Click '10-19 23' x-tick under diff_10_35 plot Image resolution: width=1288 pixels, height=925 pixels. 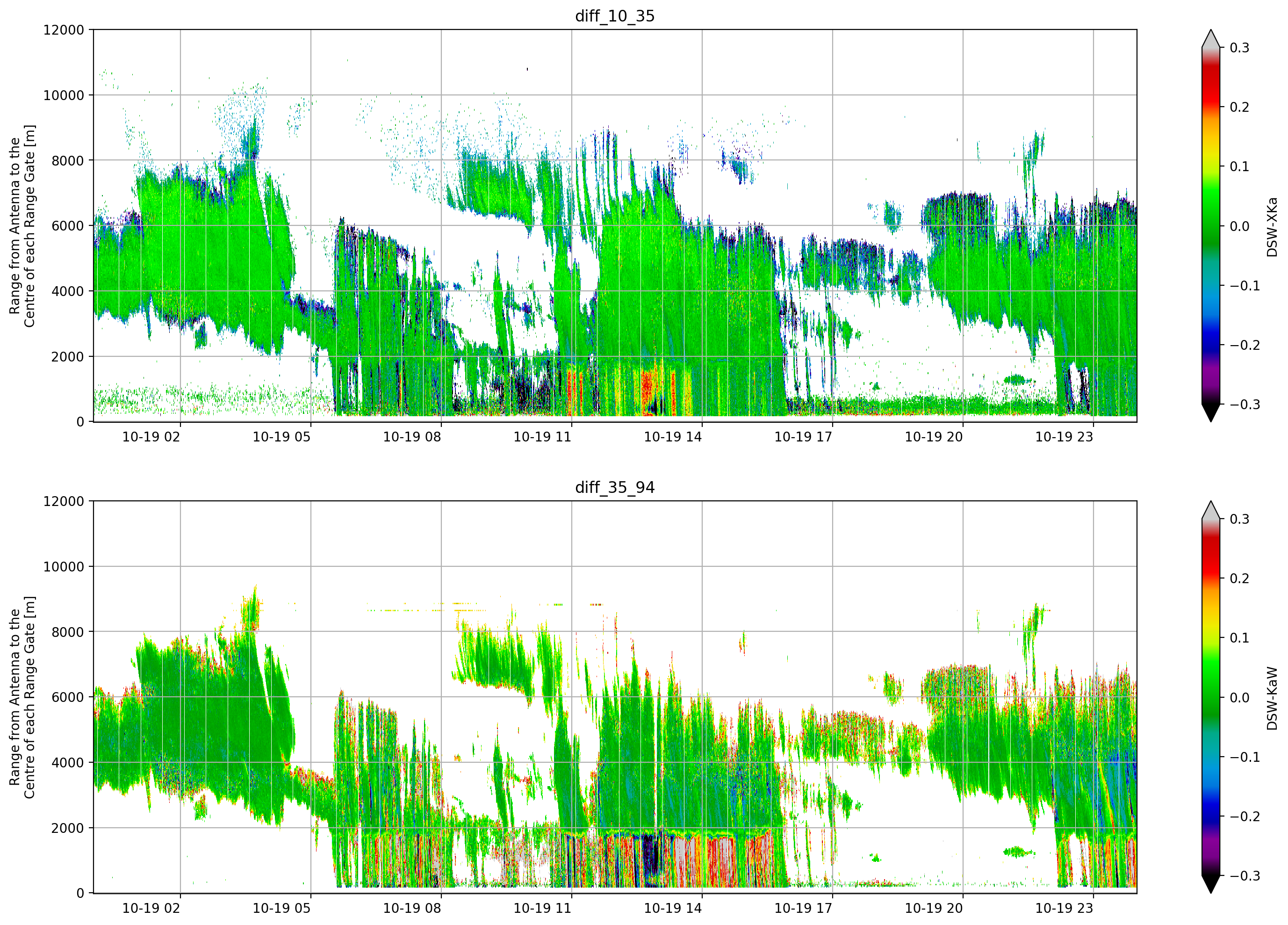coord(1064,437)
